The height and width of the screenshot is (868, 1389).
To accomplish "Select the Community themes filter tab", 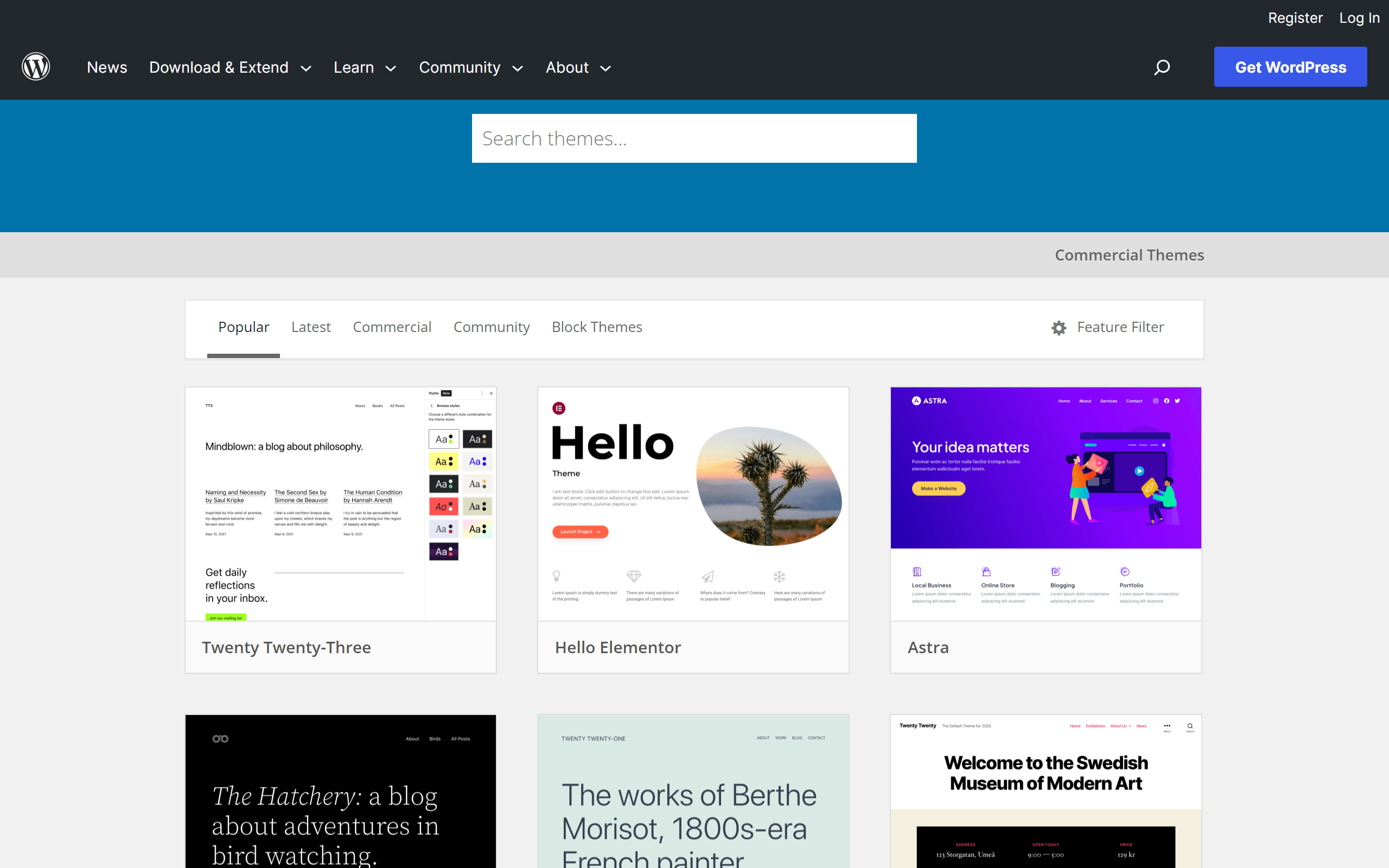I will 492,327.
